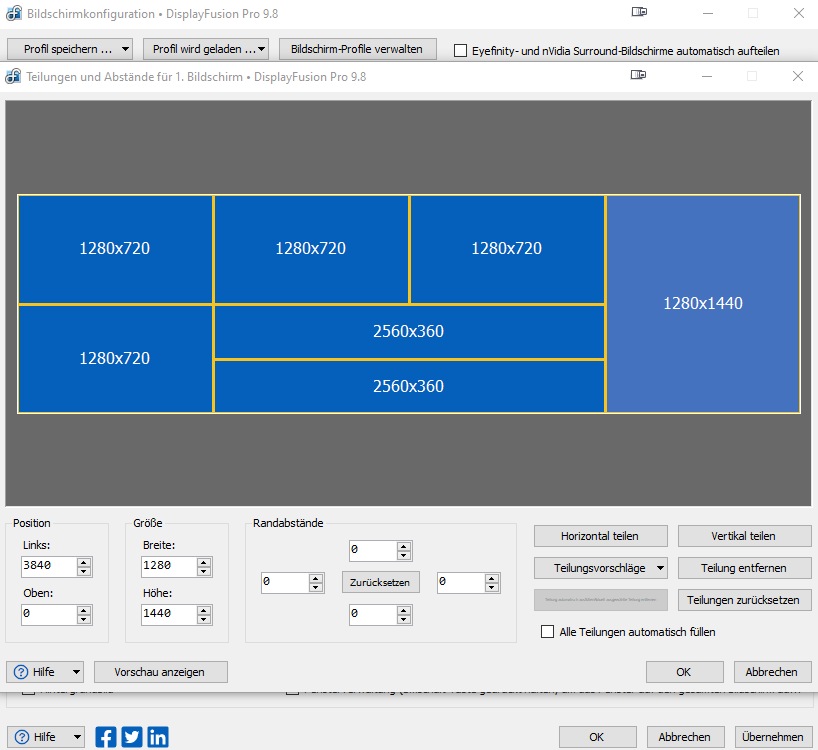Open Profil wird geladen dropdown
This screenshot has width=818, height=750.
click(x=206, y=49)
